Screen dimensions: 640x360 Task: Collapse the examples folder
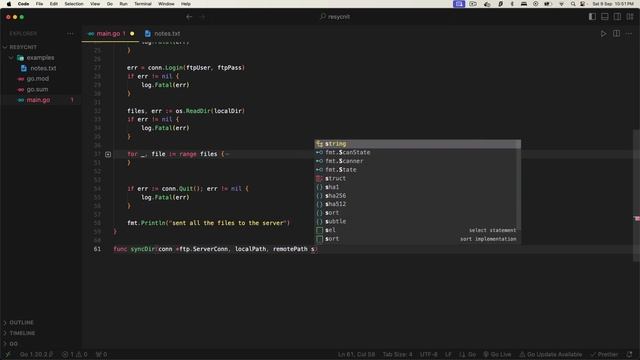click(x=11, y=58)
